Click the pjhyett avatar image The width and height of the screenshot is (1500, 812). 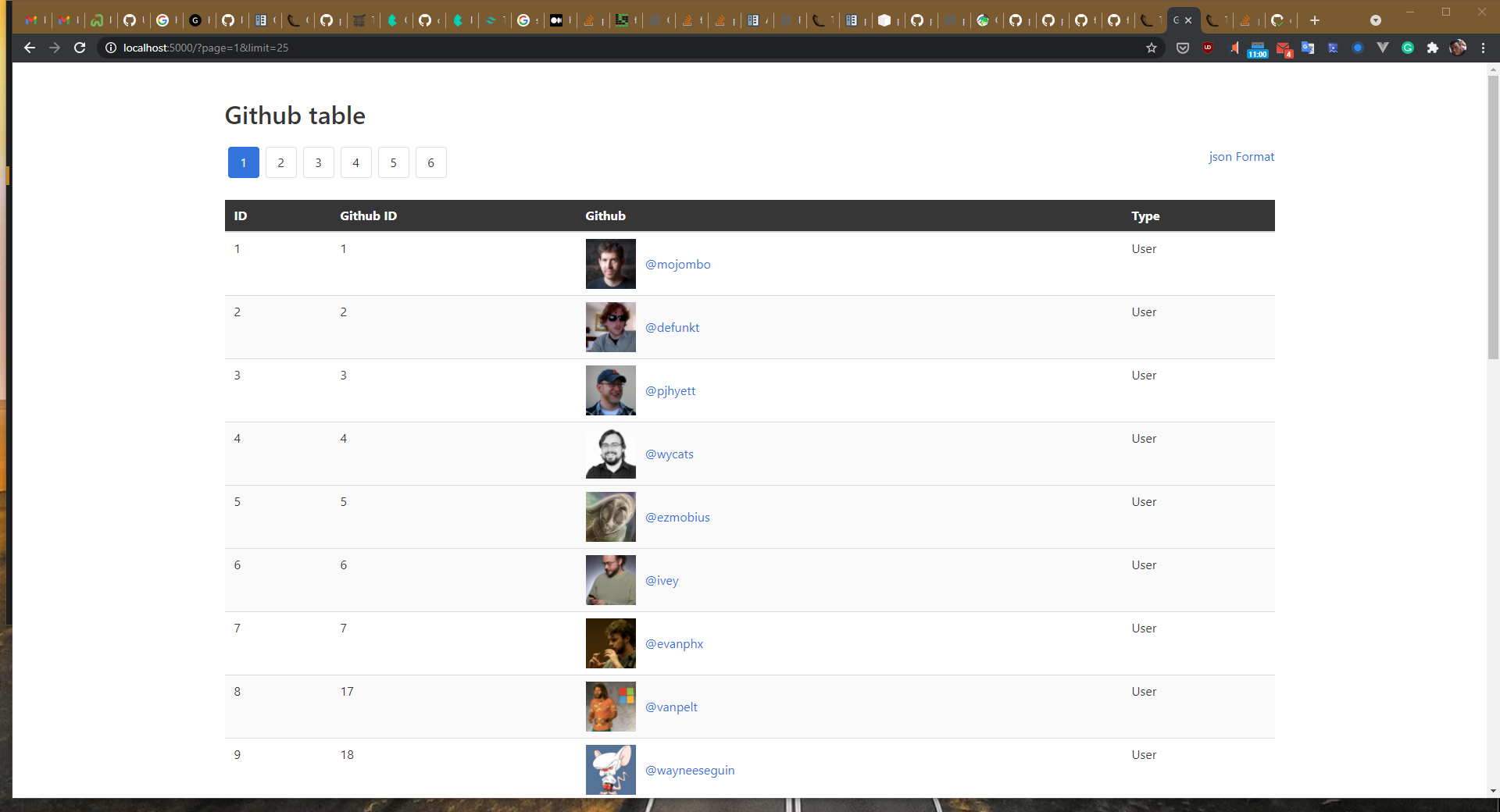611,390
